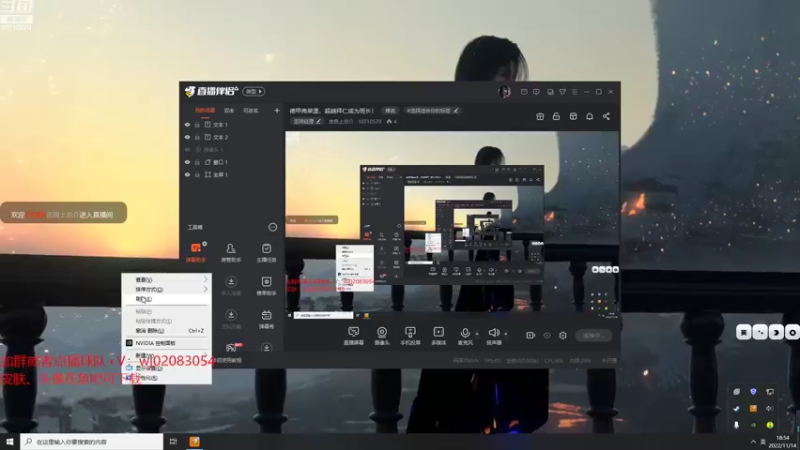Add a 手机投屏 phone-cast source
The image size is (800, 450).
410,336
